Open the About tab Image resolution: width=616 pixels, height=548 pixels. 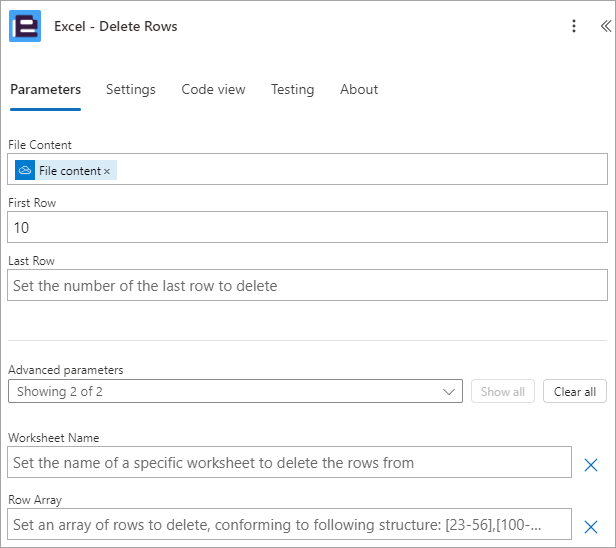click(x=359, y=89)
